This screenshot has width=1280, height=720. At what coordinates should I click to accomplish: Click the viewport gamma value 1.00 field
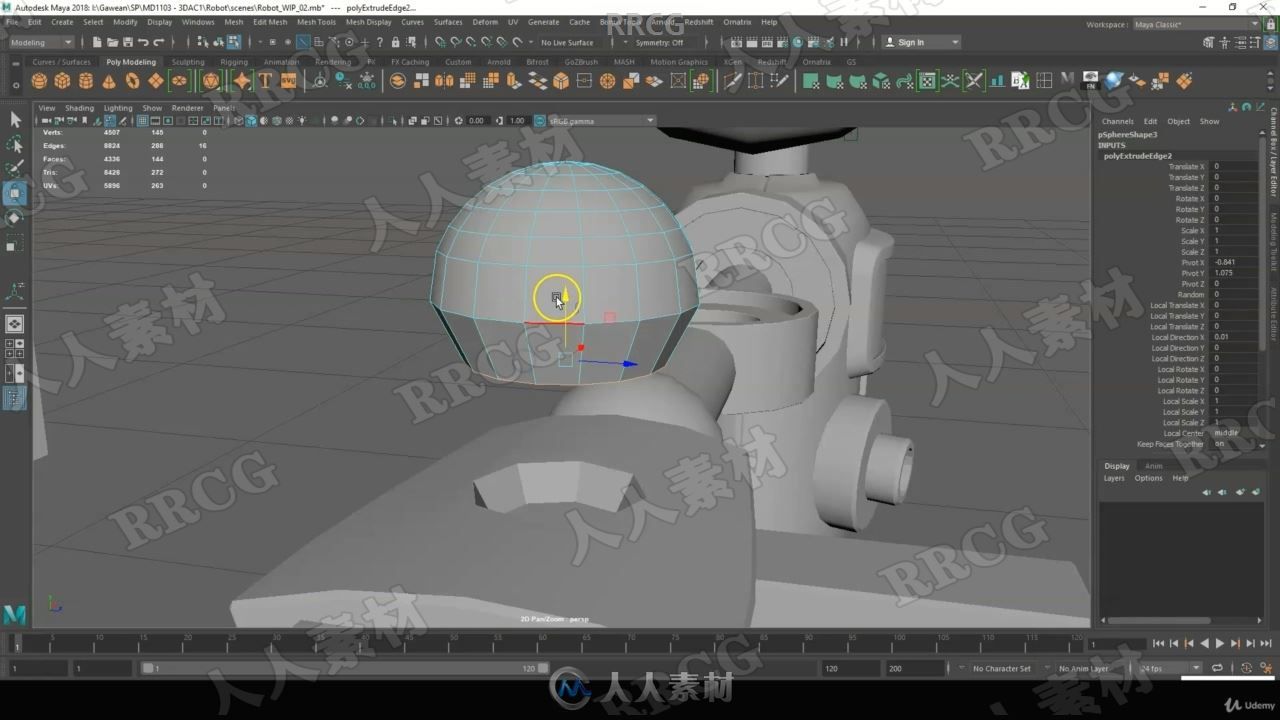[x=517, y=120]
